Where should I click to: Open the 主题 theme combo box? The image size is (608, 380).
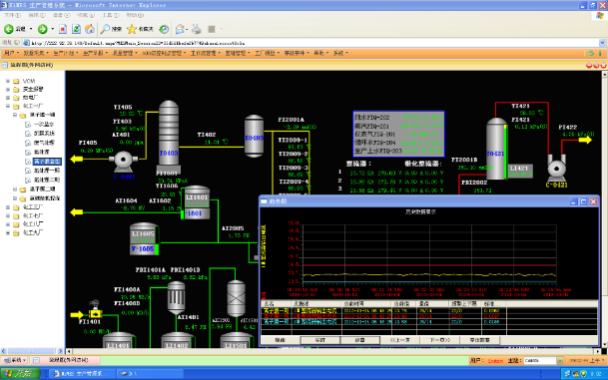click(543, 361)
